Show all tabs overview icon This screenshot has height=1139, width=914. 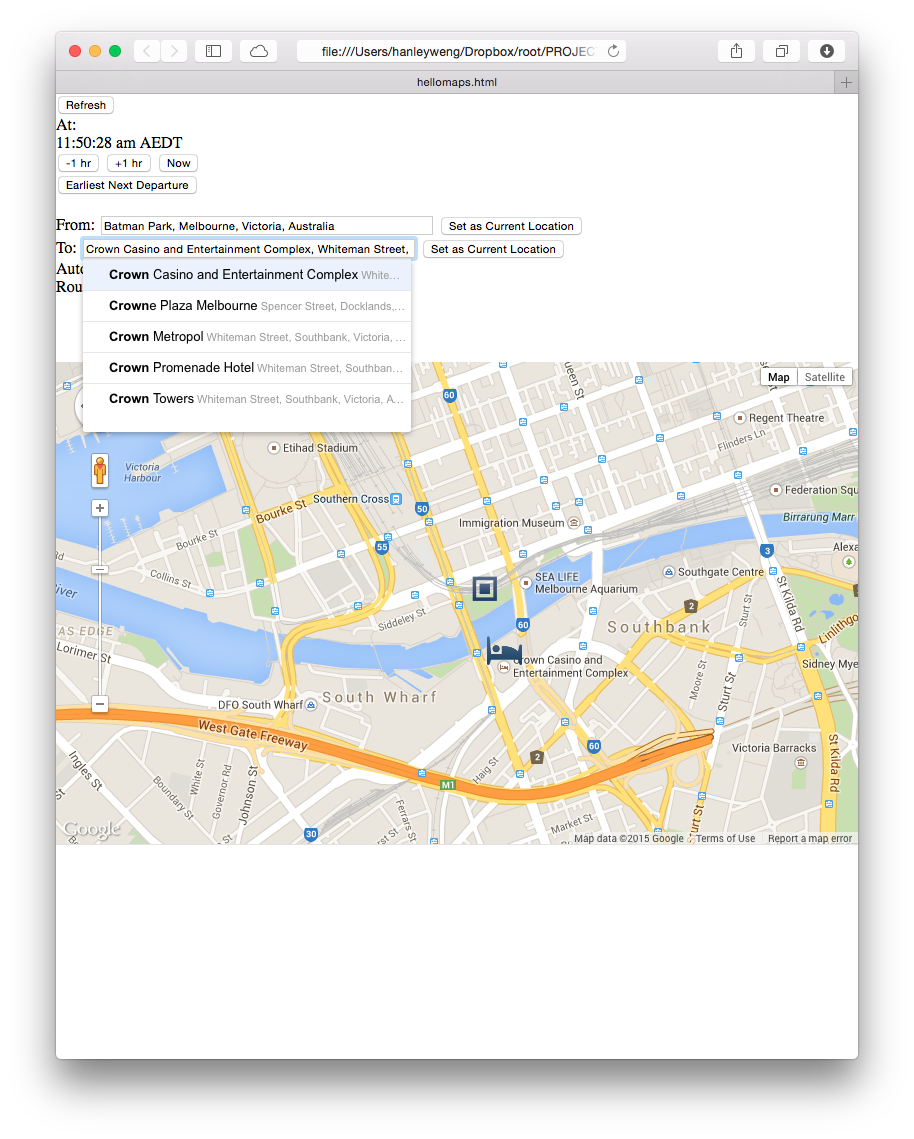coord(782,51)
